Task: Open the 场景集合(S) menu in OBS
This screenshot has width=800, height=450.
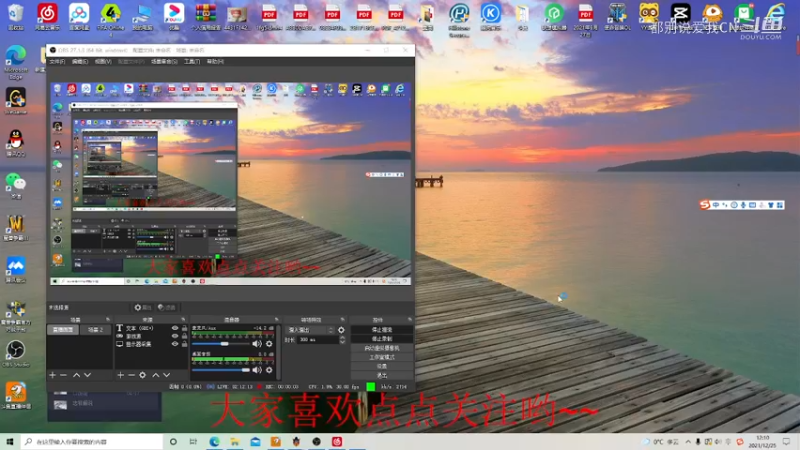Action: tap(164, 61)
